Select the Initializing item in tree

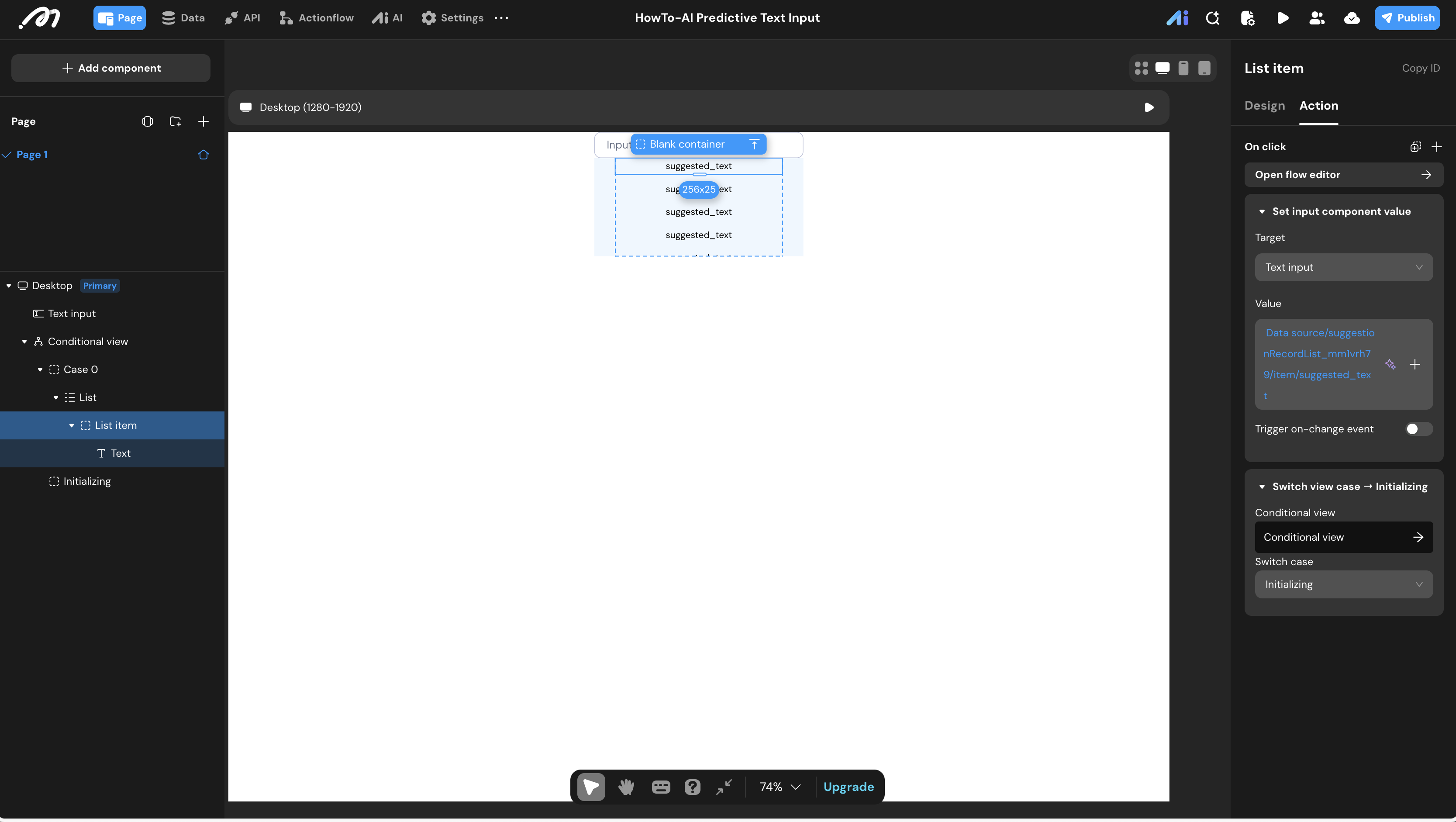87,481
